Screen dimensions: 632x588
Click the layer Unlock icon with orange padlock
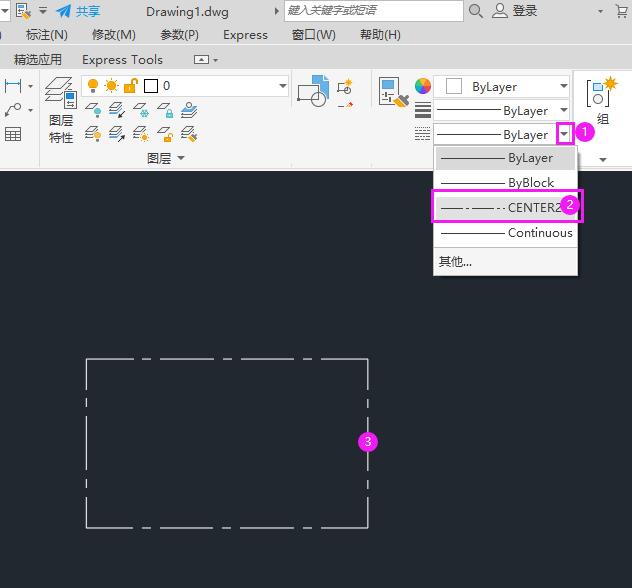[165, 134]
